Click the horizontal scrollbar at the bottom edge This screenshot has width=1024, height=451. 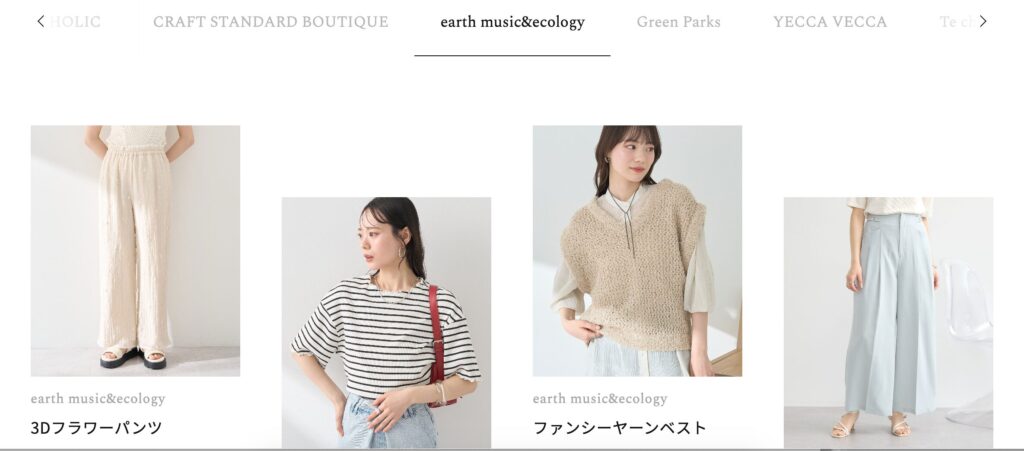coord(512,449)
